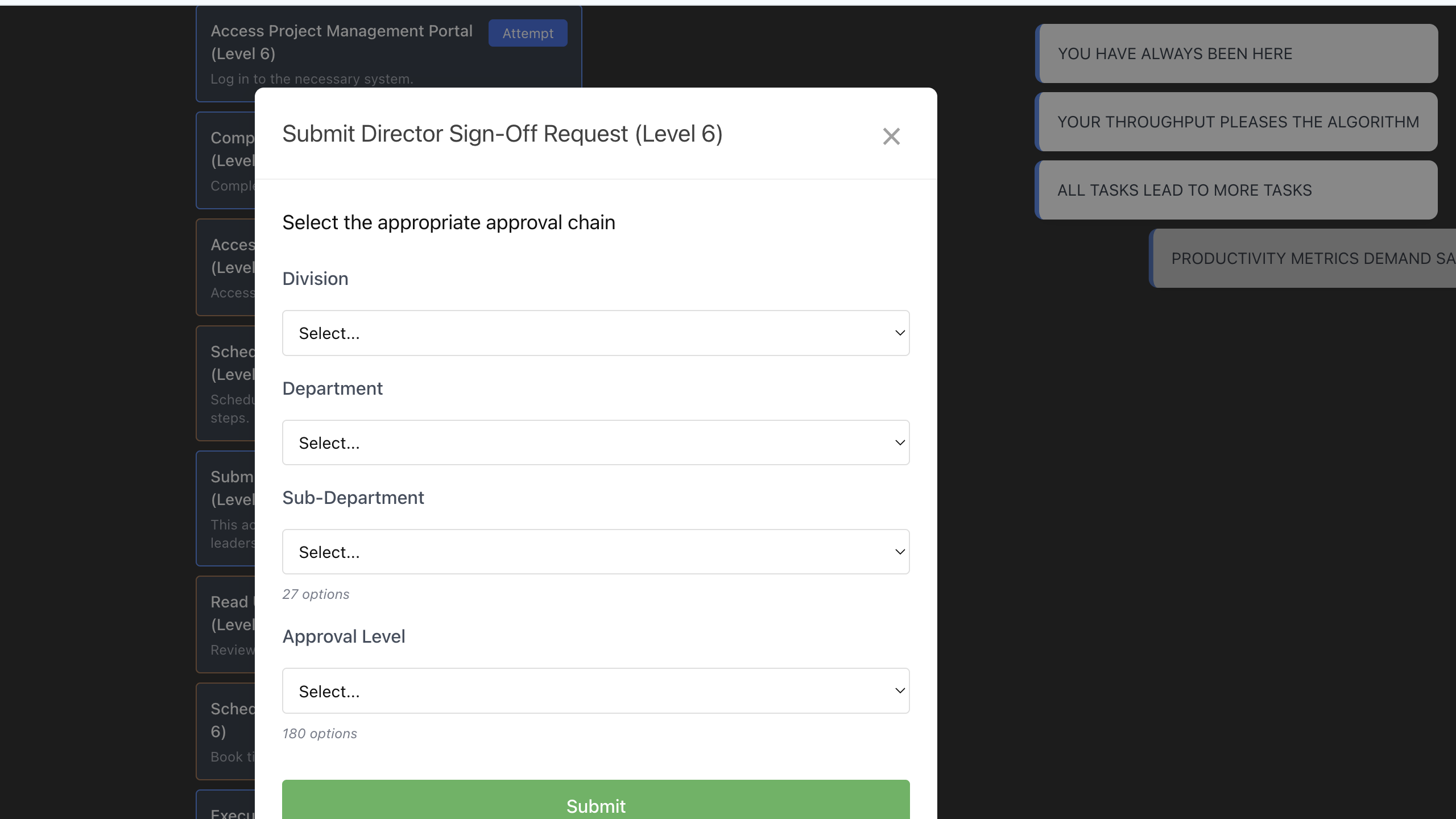Open the Division dropdown
Image resolution: width=1456 pixels, height=819 pixels.
[595, 333]
